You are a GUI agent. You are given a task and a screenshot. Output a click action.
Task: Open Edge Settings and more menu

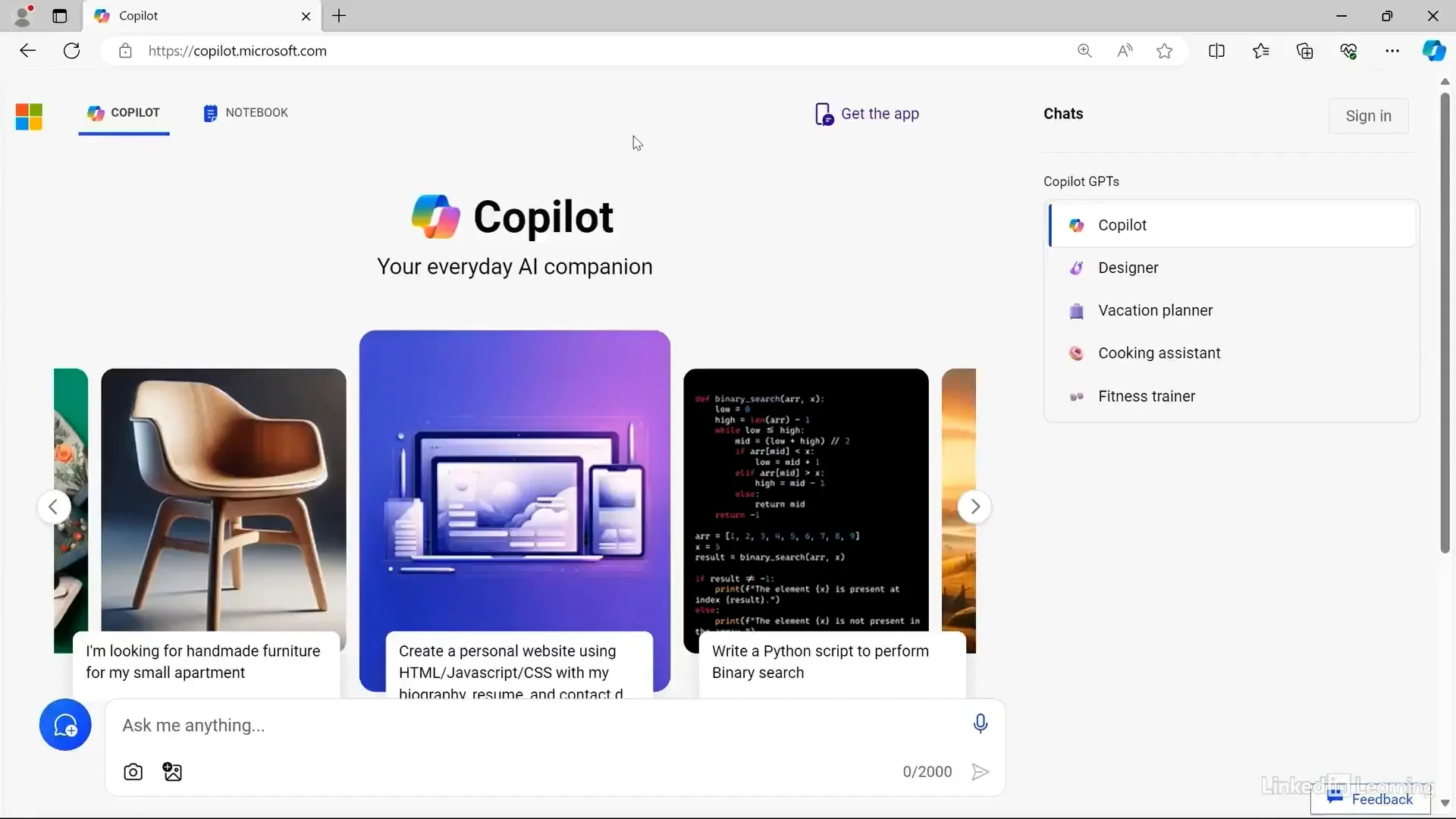point(1392,51)
